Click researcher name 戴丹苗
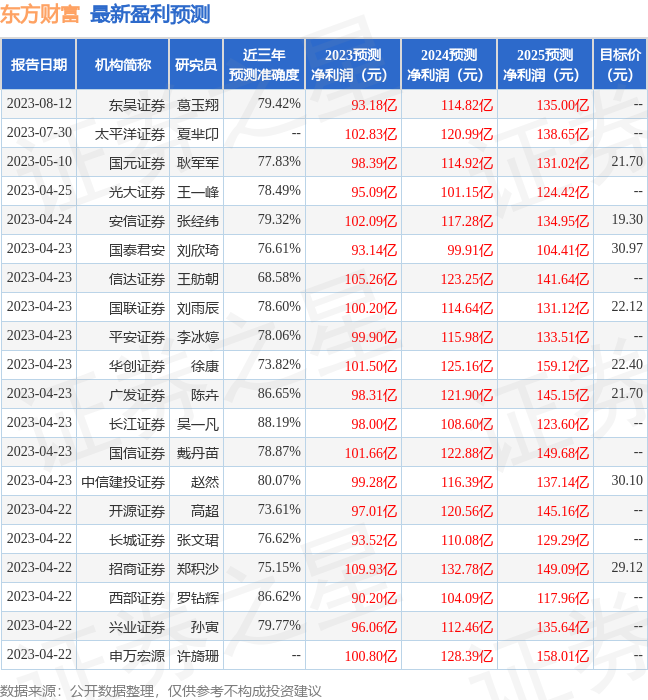The height and width of the screenshot is (700, 648). (x=198, y=454)
